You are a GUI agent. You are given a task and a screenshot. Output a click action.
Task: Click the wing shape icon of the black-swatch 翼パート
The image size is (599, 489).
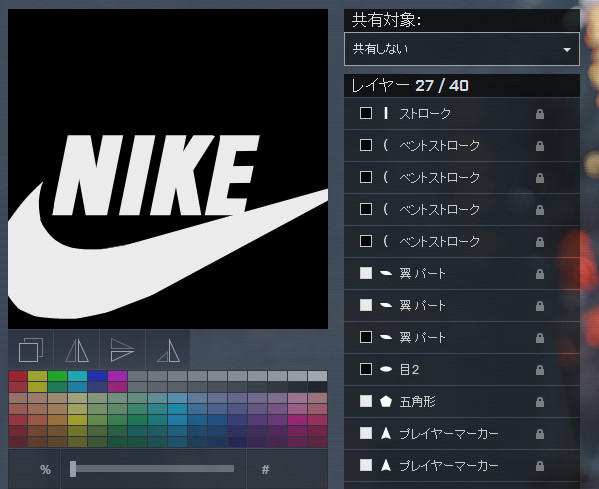click(x=386, y=337)
